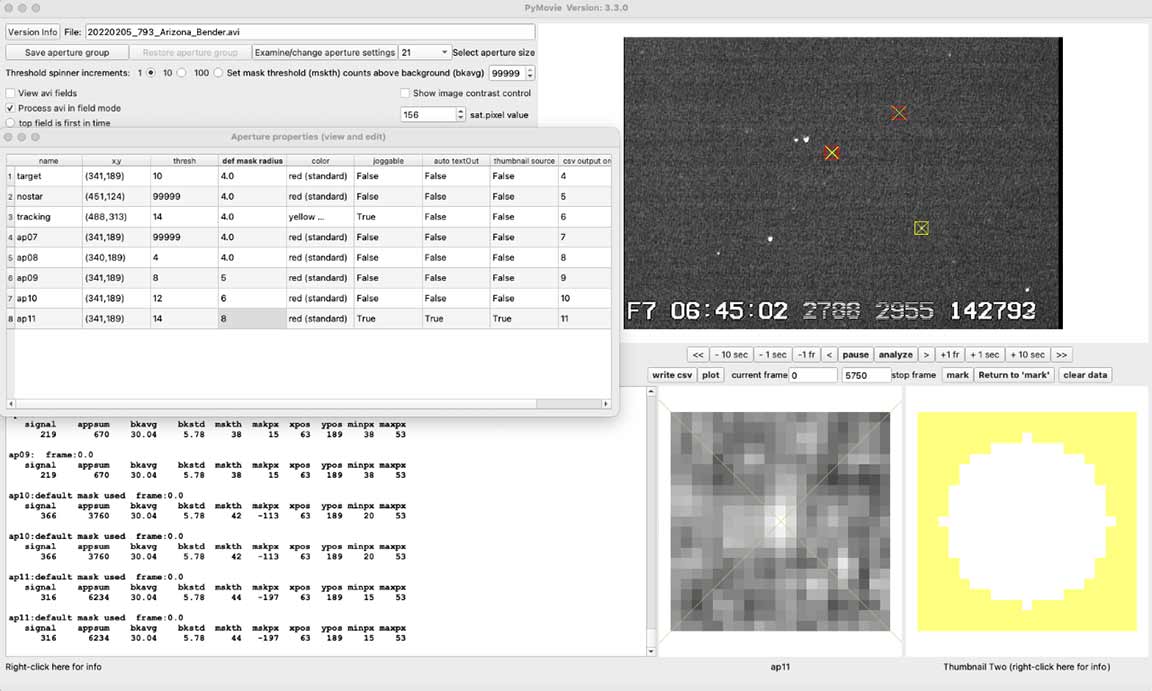This screenshot has width=1152, height=691.
Task: Click the current frame input field
Action: tap(813, 375)
